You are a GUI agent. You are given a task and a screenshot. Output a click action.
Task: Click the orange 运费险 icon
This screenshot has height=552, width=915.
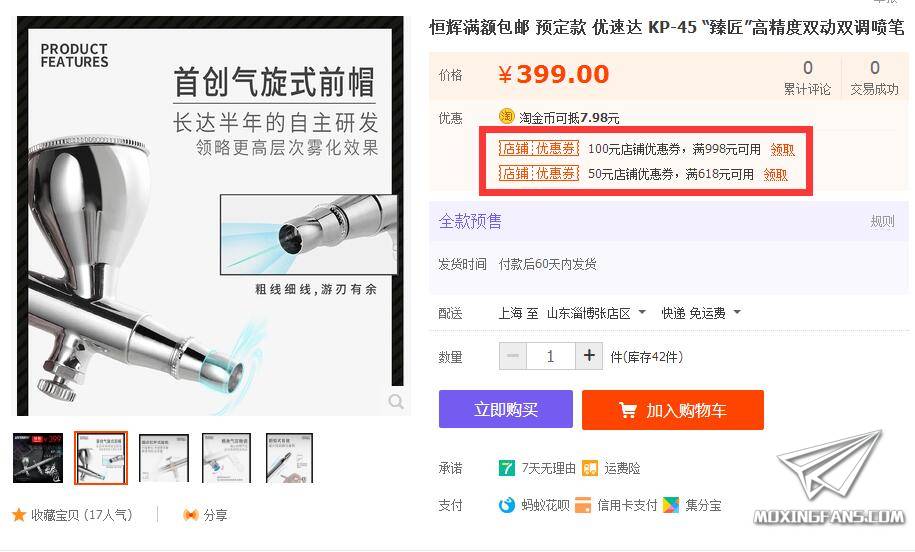[590, 468]
